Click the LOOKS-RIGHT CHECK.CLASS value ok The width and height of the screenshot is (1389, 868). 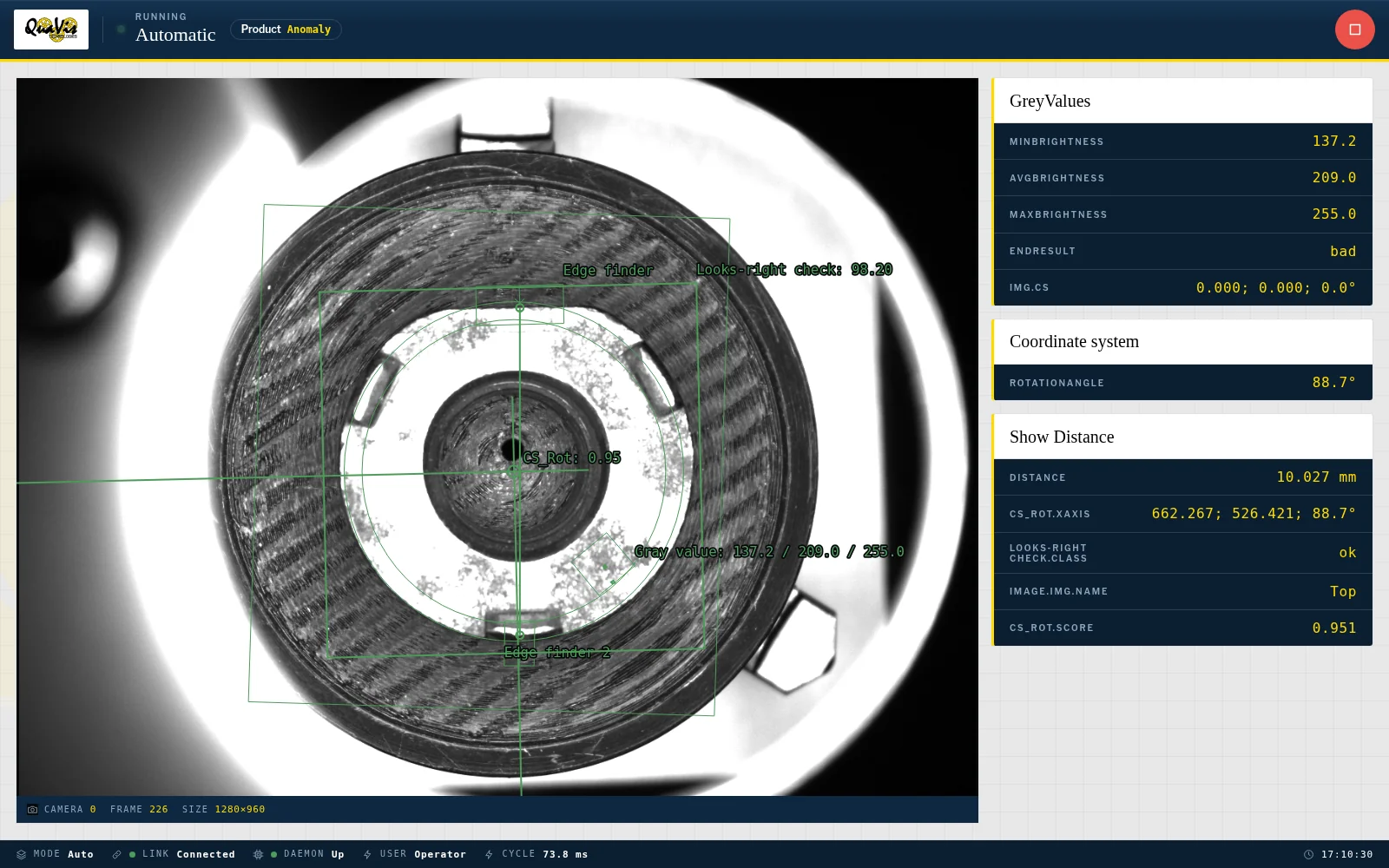[x=1347, y=553]
